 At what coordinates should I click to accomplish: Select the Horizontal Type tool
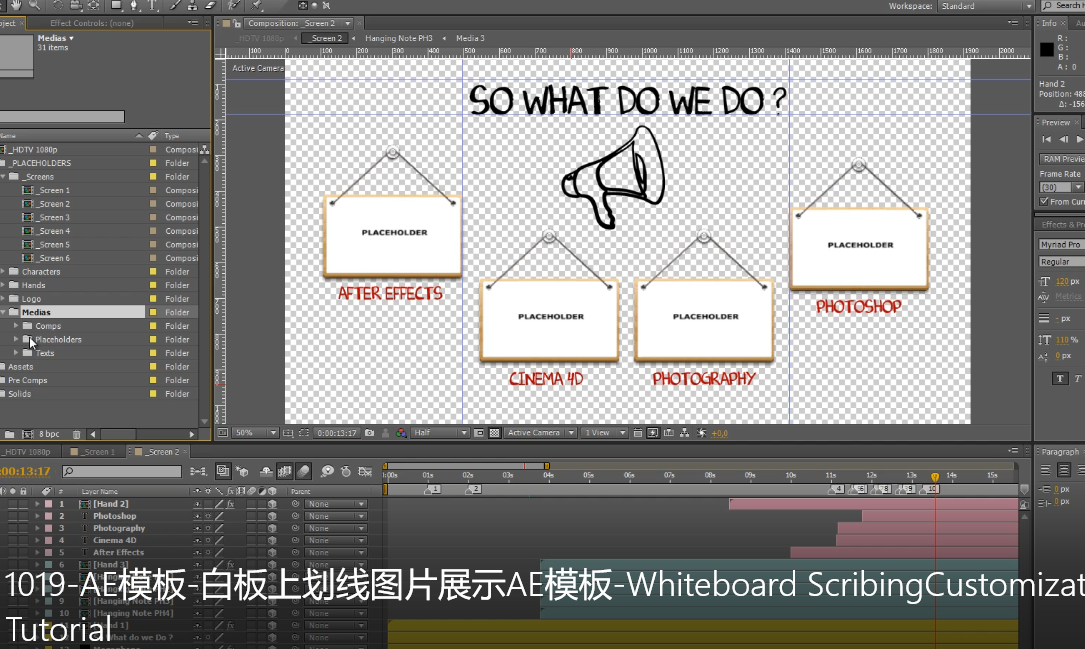click(152, 5)
